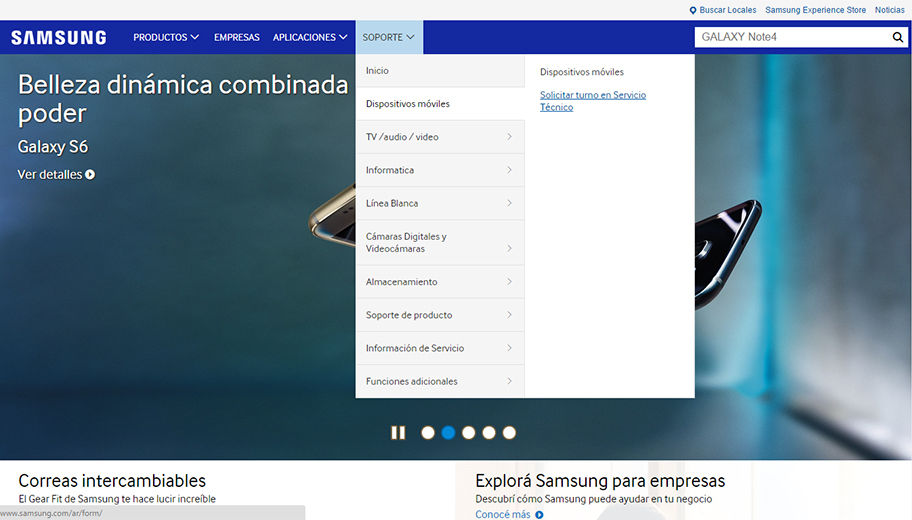Open the Noticias link
912x520 pixels.
tap(890, 10)
